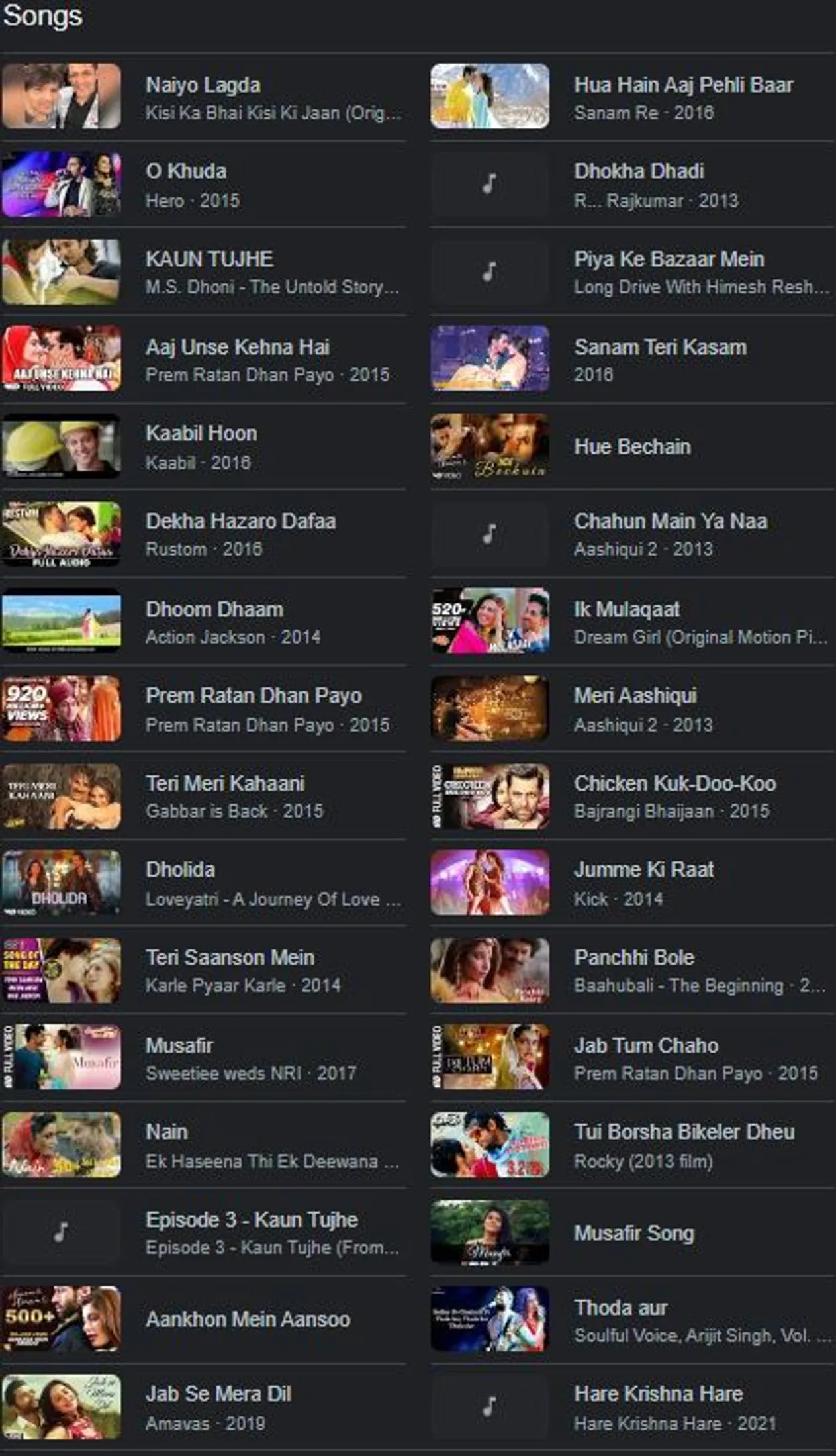Click the Prem Ratan Dhan Payo 920 million views thumbnail
The width and height of the screenshot is (836, 1456).
tap(61, 708)
